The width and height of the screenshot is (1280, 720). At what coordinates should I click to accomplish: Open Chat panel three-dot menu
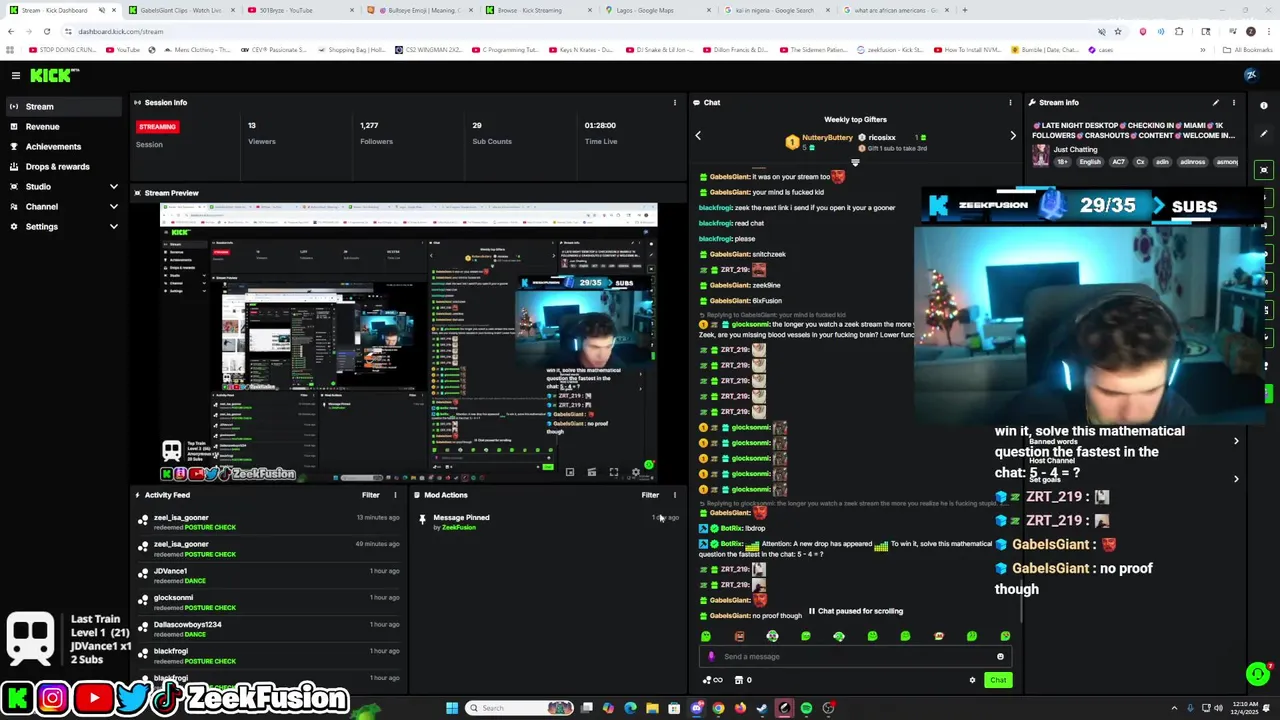1010,102
